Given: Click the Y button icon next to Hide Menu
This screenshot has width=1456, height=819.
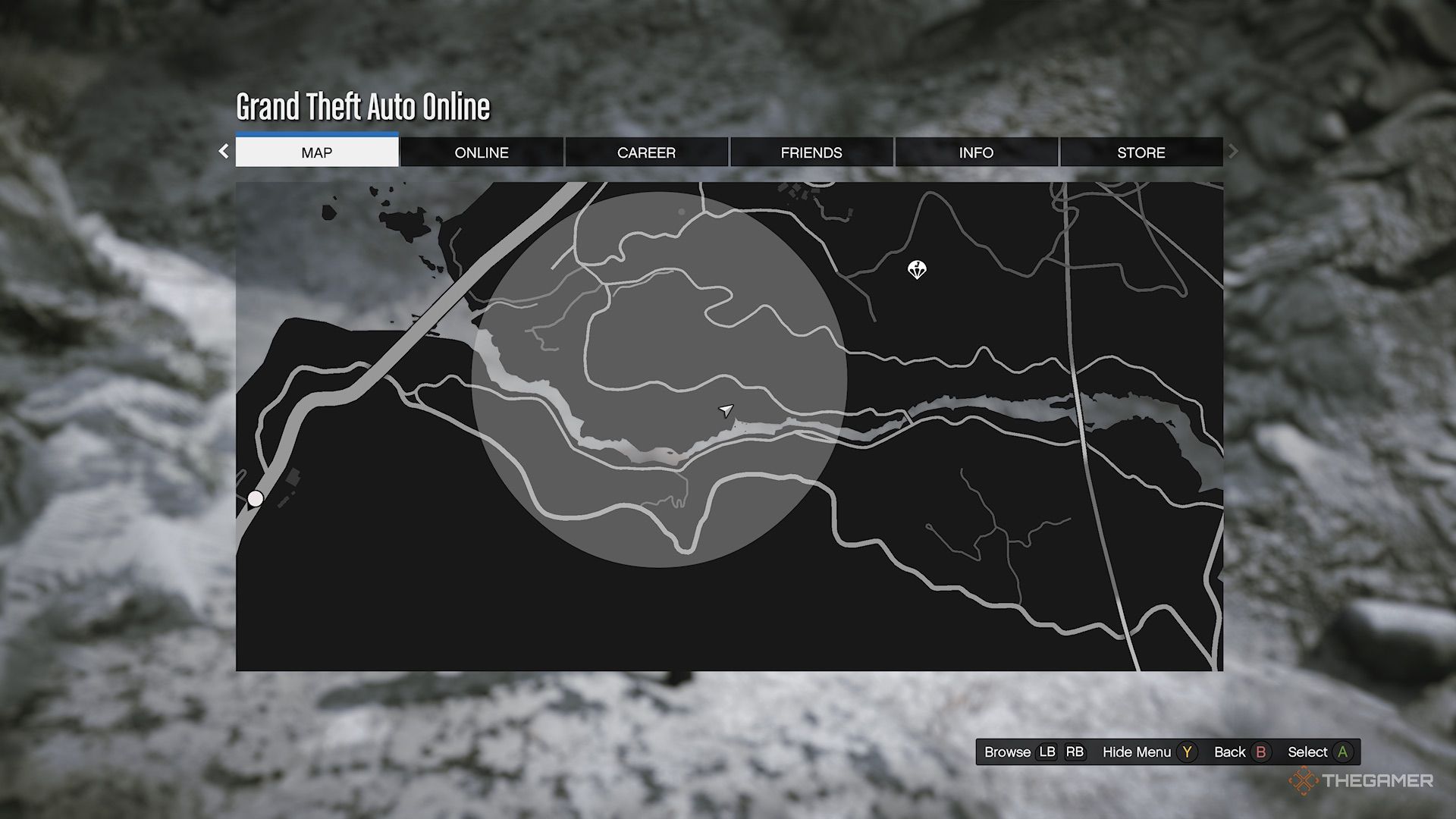Looking at the screenshot, I should pyautogui.click(x=1186, y=752).
